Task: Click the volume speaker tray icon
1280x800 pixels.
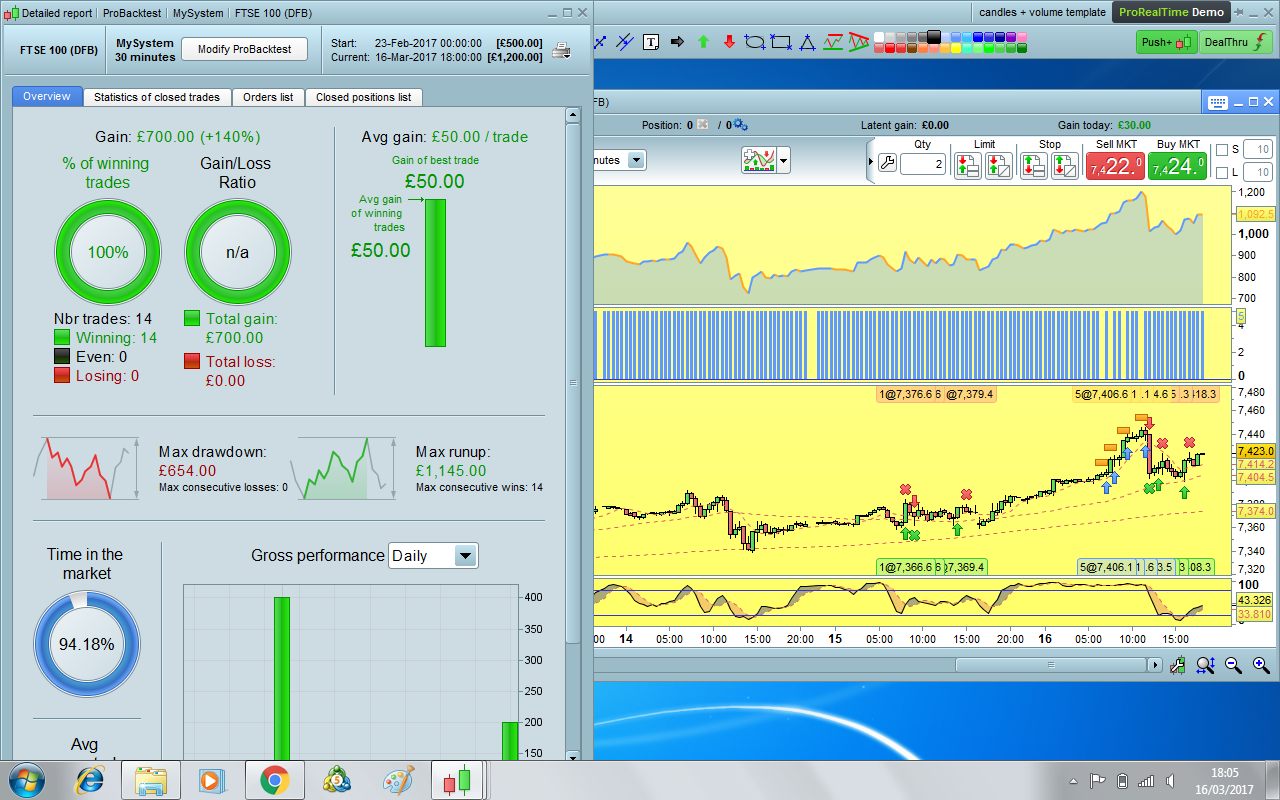Action: point(1170,780)
